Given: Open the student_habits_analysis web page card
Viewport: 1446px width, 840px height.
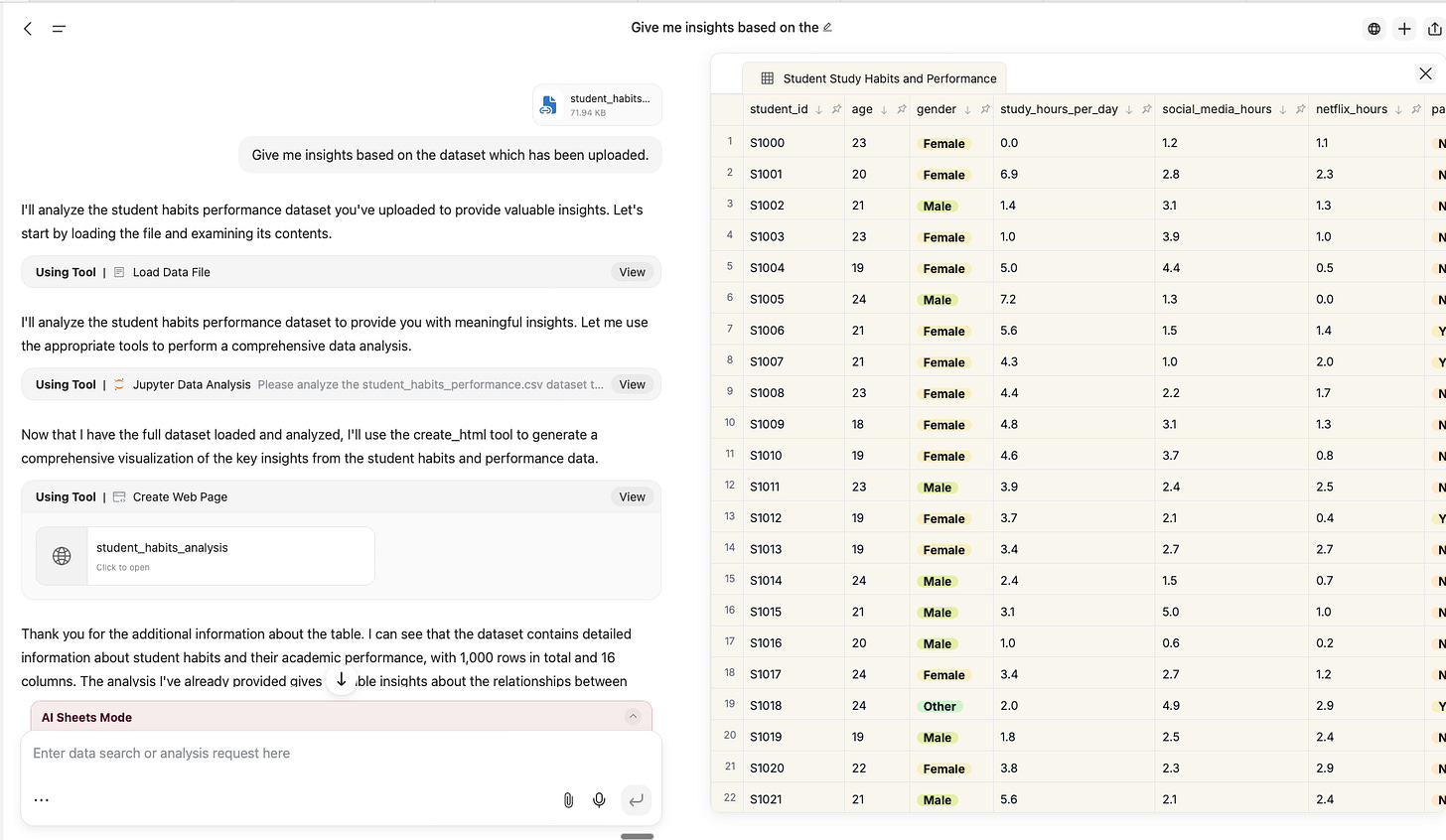Looking at the screenshot, I should (x=206, y=556).
